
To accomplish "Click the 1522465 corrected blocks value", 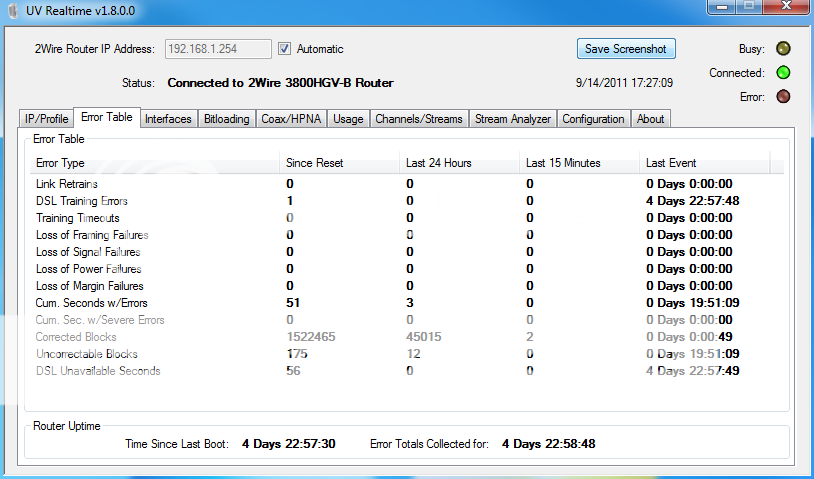I will [310, 337].
